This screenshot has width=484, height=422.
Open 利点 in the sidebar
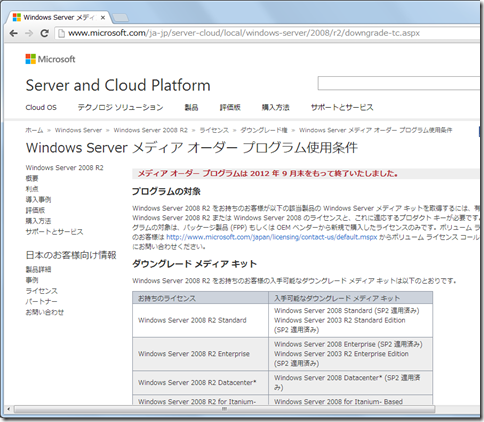click(32, 189)
